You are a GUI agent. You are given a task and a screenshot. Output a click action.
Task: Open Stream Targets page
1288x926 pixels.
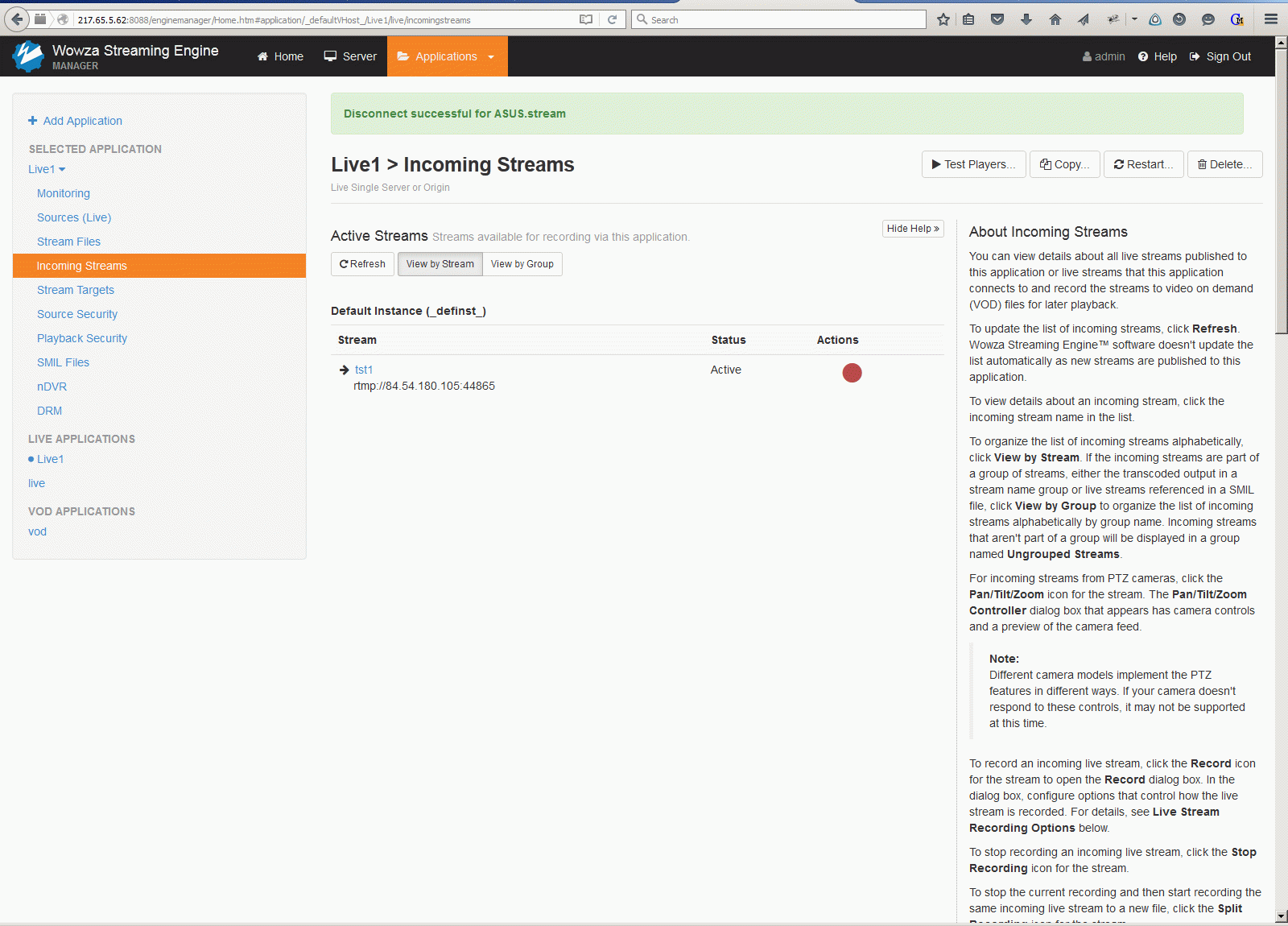point(76,290)
